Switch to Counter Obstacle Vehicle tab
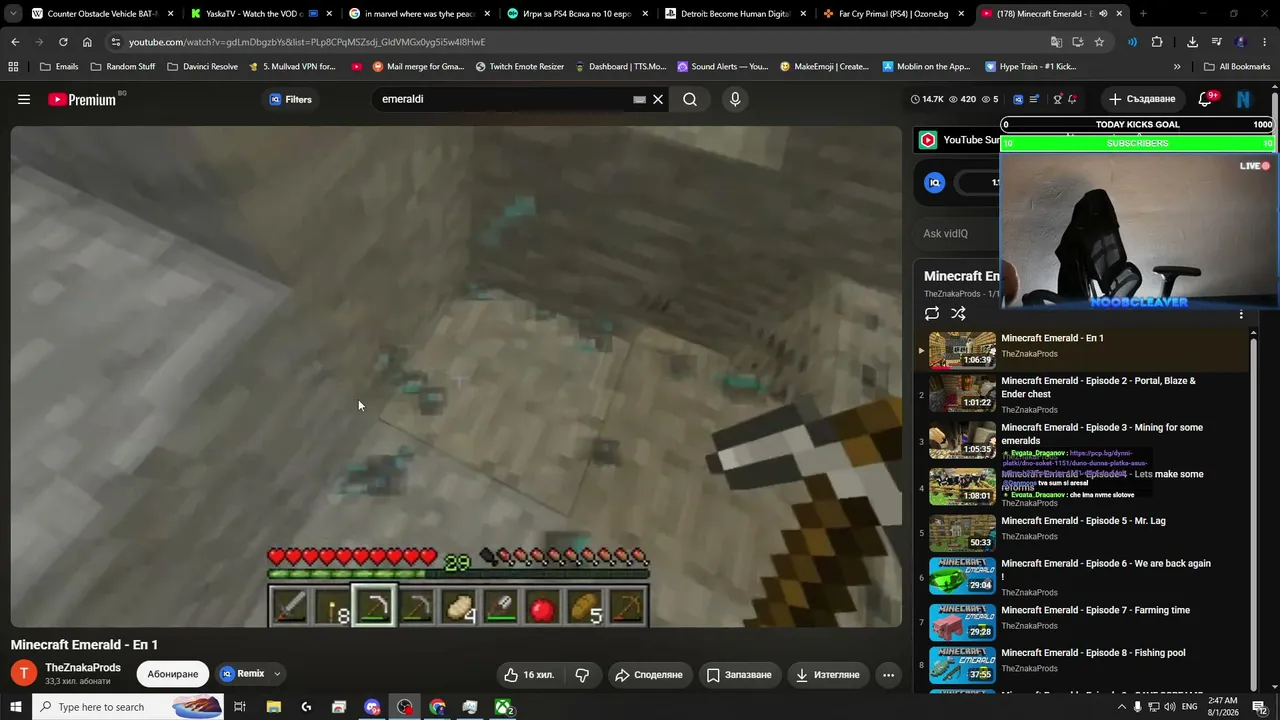 pyautogui.click(x=103, y=14)
